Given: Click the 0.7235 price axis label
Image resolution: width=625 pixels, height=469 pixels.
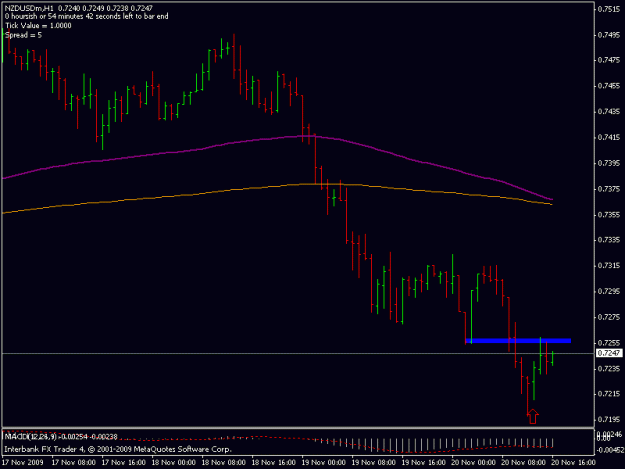Looking at the screenshot, I should pos(609,369).
